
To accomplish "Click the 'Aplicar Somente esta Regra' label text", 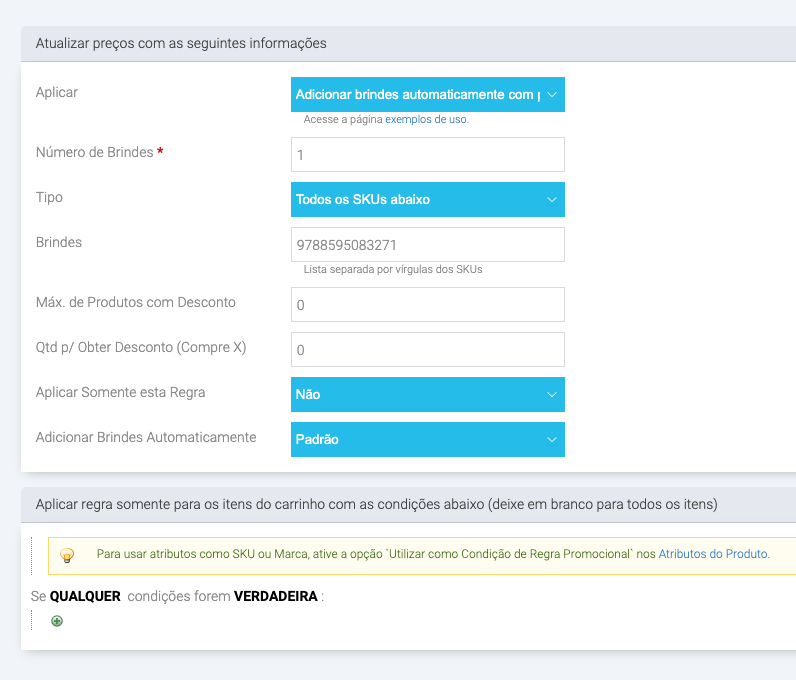I will tap(120, 392).
